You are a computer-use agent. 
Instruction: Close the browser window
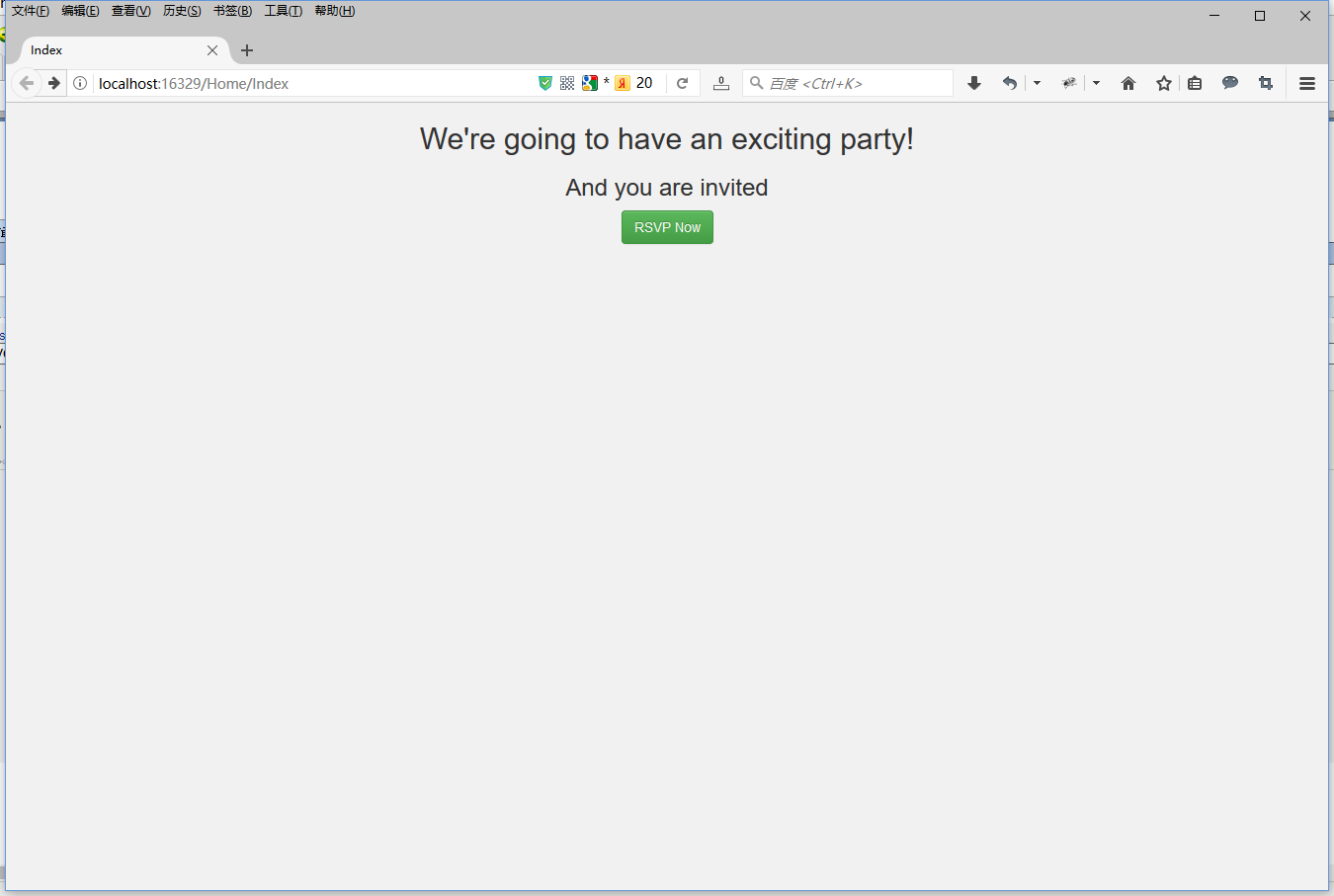pos(1305,16)
